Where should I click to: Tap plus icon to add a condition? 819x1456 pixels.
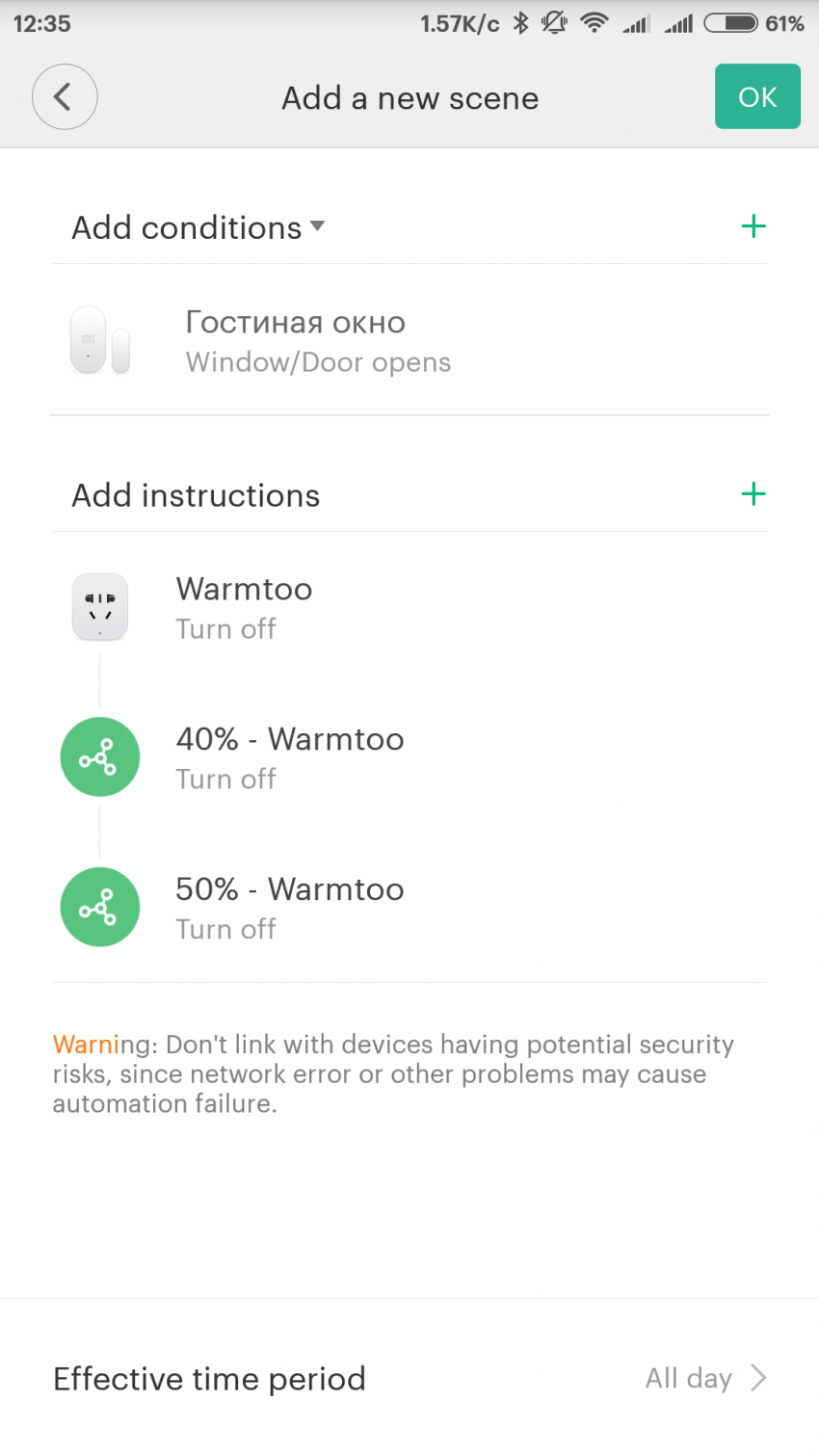pos(753,227)
